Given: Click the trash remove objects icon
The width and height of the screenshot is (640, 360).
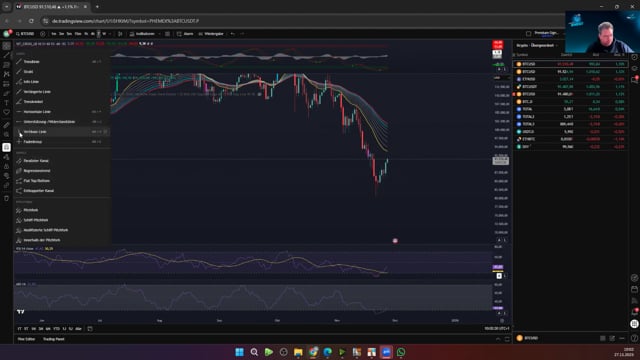Looking at the screenshot, I should pyautogui.click(x=7, y=198).
